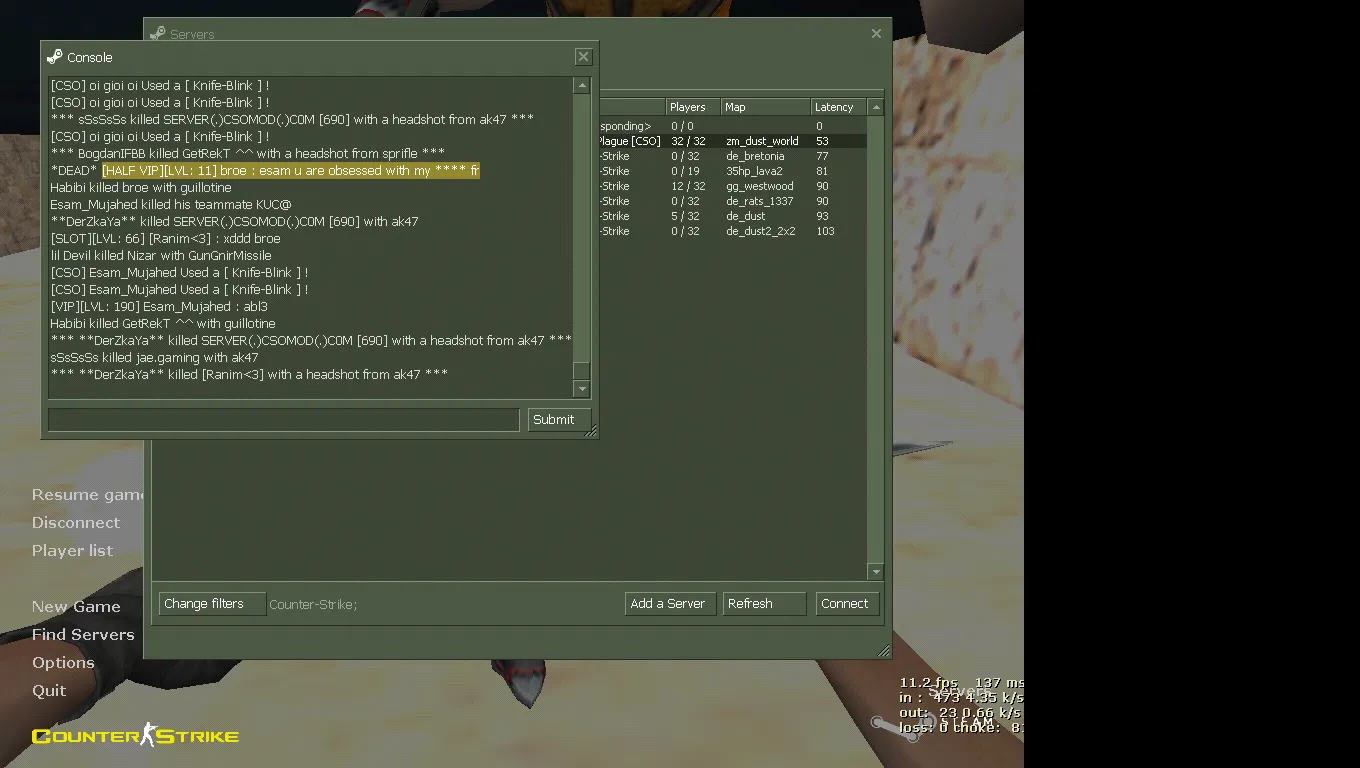1360x768 pixels.
Task: Close the Console window
Action: 584,57
